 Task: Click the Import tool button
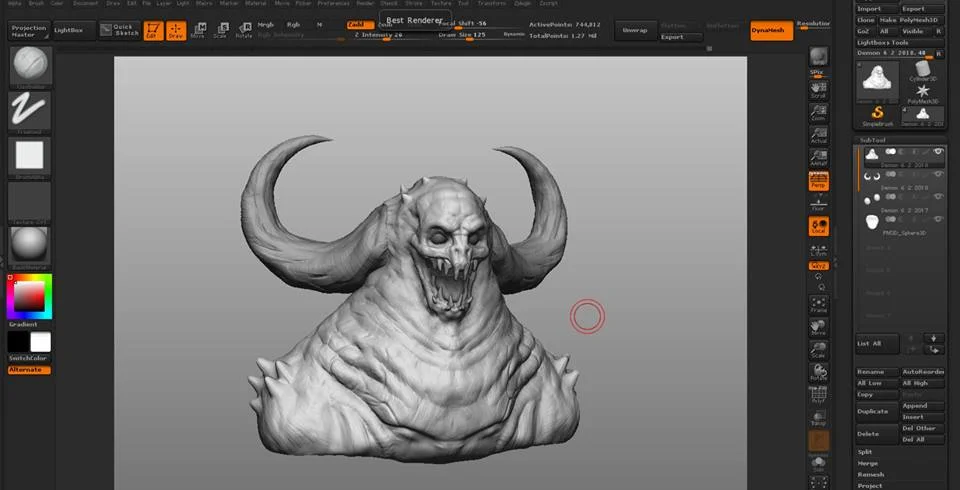[x=877, y=9]
